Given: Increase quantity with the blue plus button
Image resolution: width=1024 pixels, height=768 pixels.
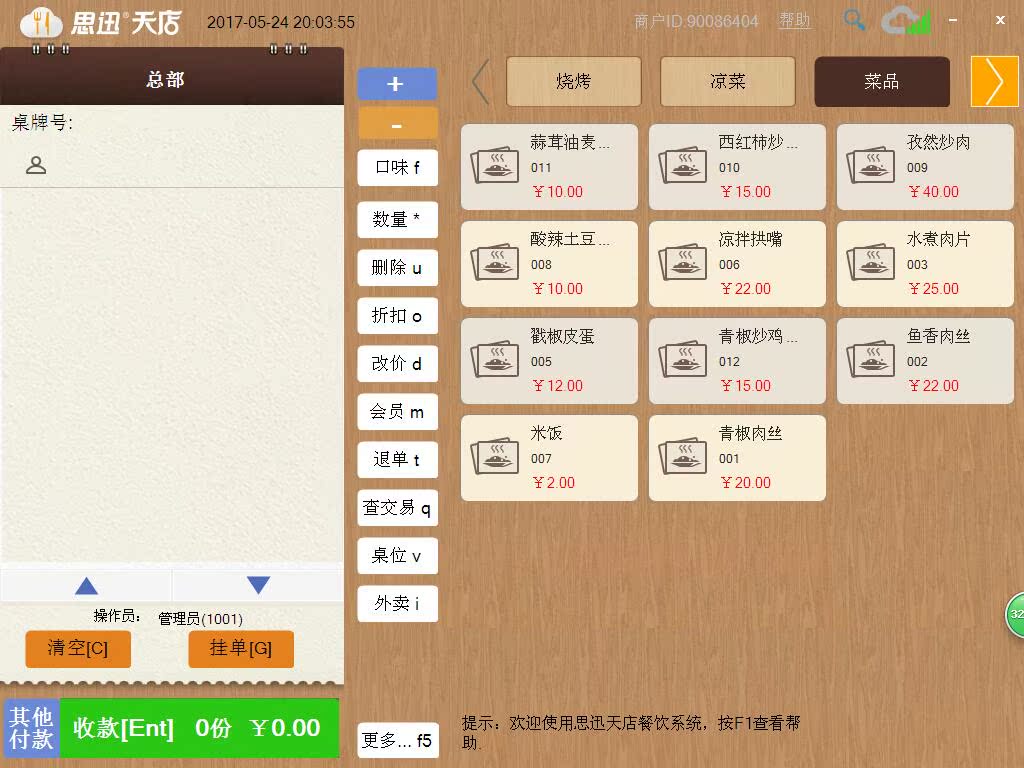Looking at the screenshot, I should point(397,84).
